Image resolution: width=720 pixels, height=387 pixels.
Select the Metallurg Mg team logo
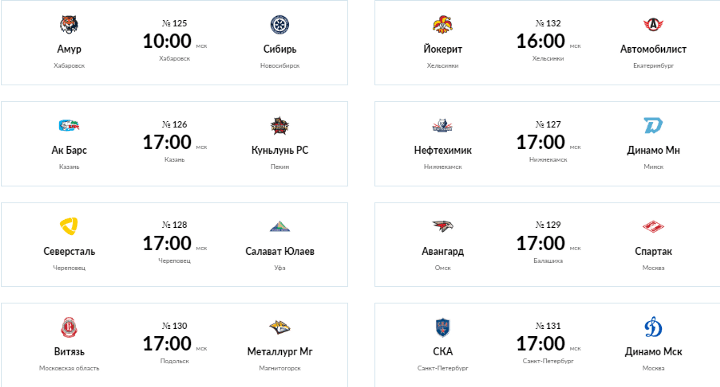(279, 327)
